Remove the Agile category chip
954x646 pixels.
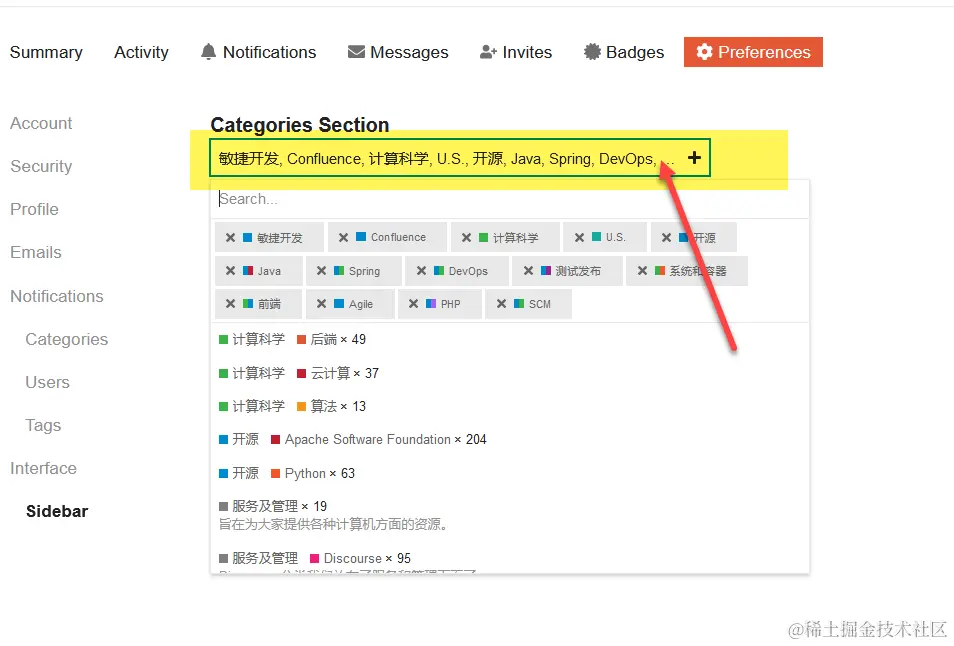coord(321,304)
